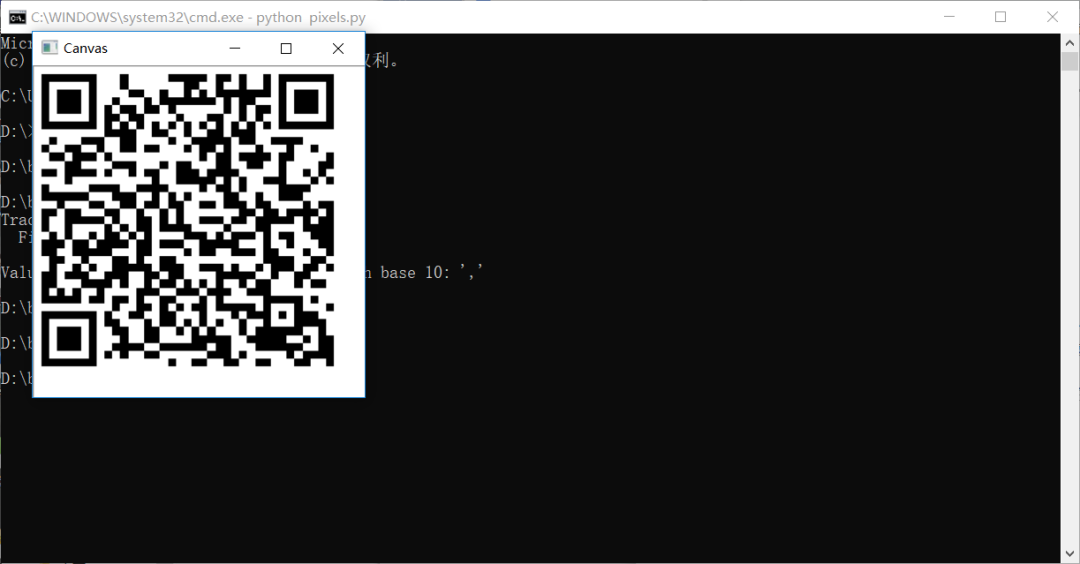Click the QR code image in Canvas
Image resolution: width=1080 pixels, height=564 pixels.
[x=188, y=220]
